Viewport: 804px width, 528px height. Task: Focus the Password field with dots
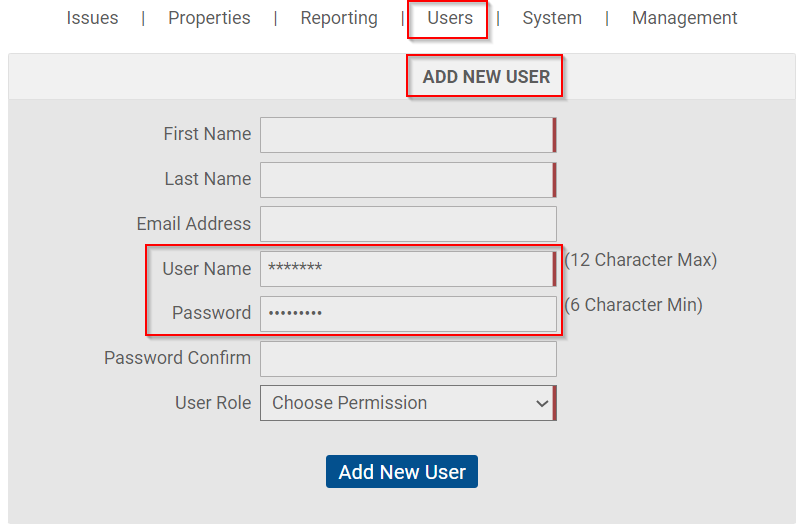[x=408, y=313]
